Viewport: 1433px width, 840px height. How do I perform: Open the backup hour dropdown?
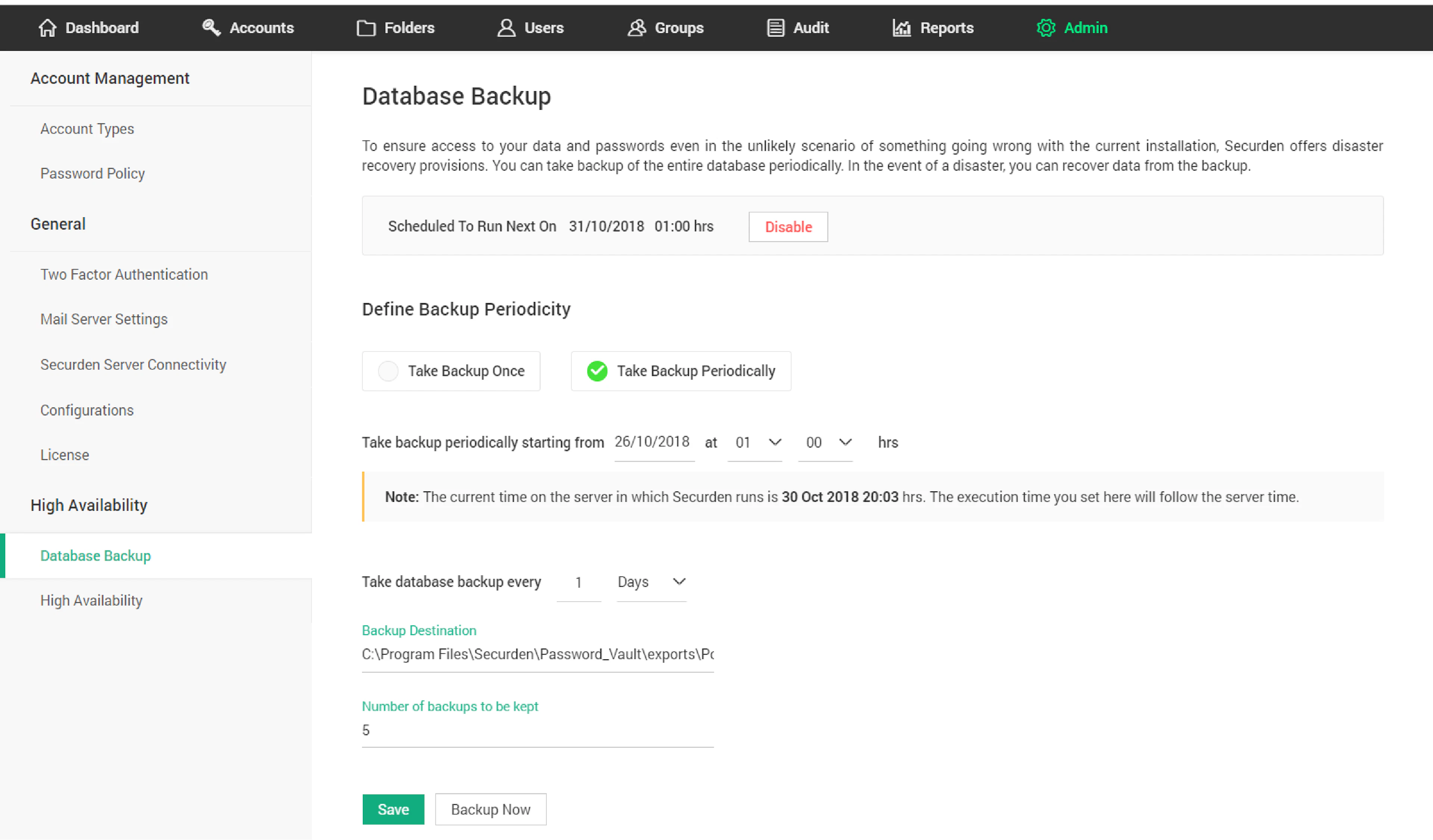click(x=755, y=443)
